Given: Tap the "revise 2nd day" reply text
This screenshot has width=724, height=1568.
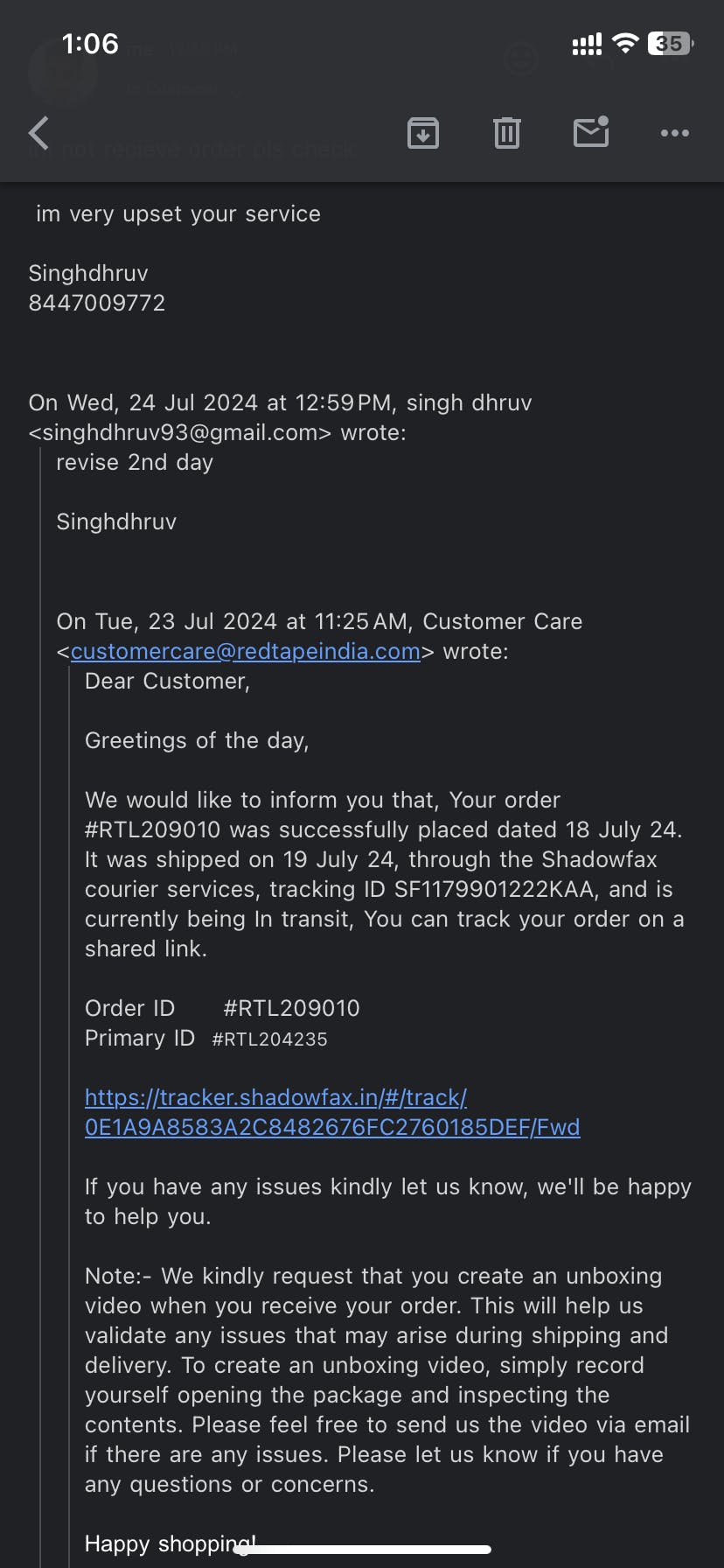Looking at the screenshot, I should (135, 463).
